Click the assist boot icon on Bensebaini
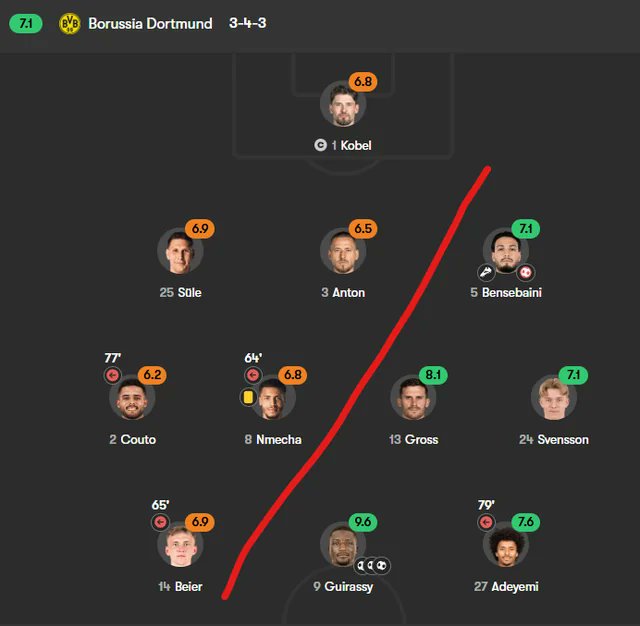Screen dimensions: 640x626 487,272
